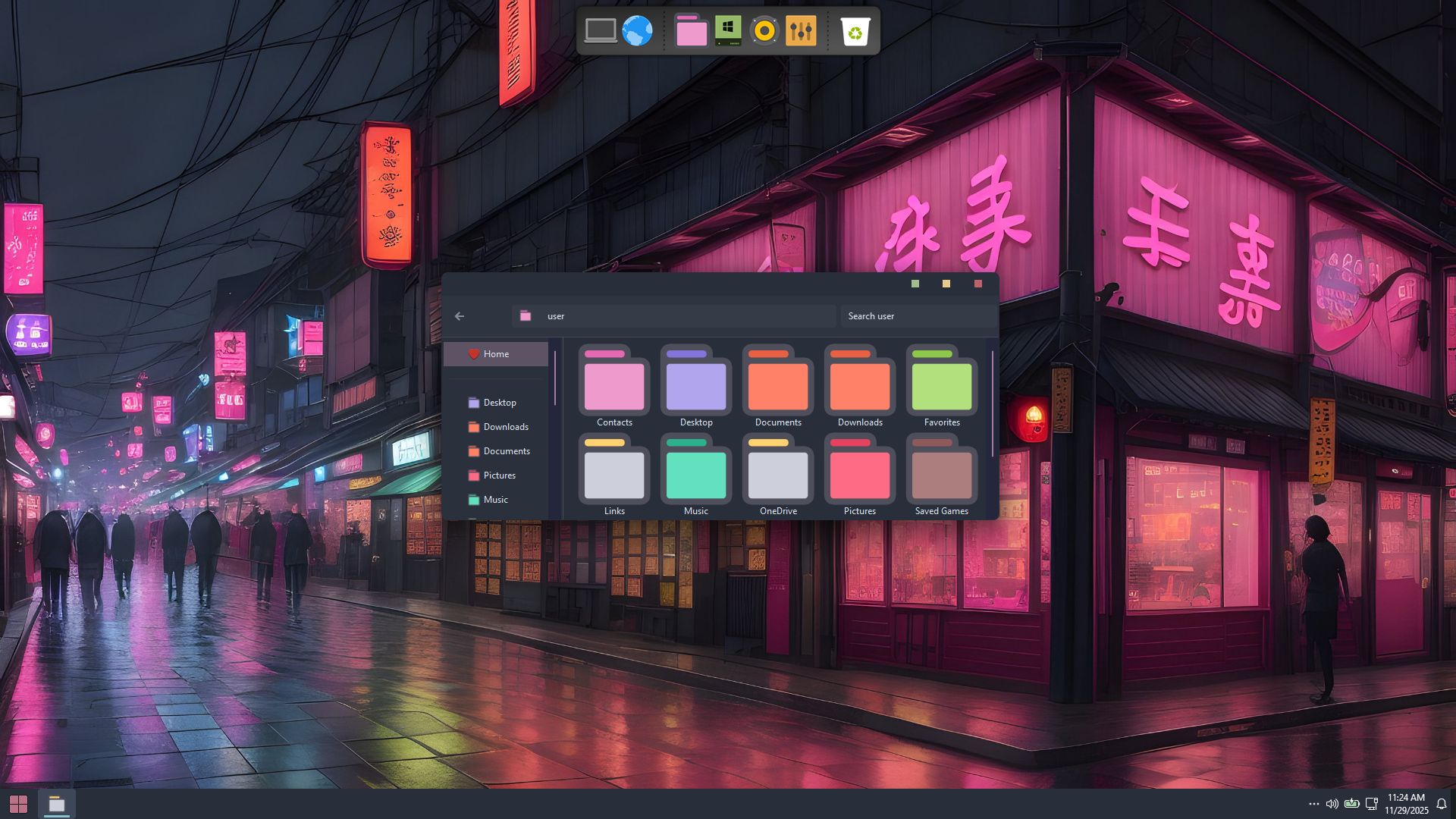
Task: Open the Favorites folder
Action: pyautogui.click(x=941, y=386)
